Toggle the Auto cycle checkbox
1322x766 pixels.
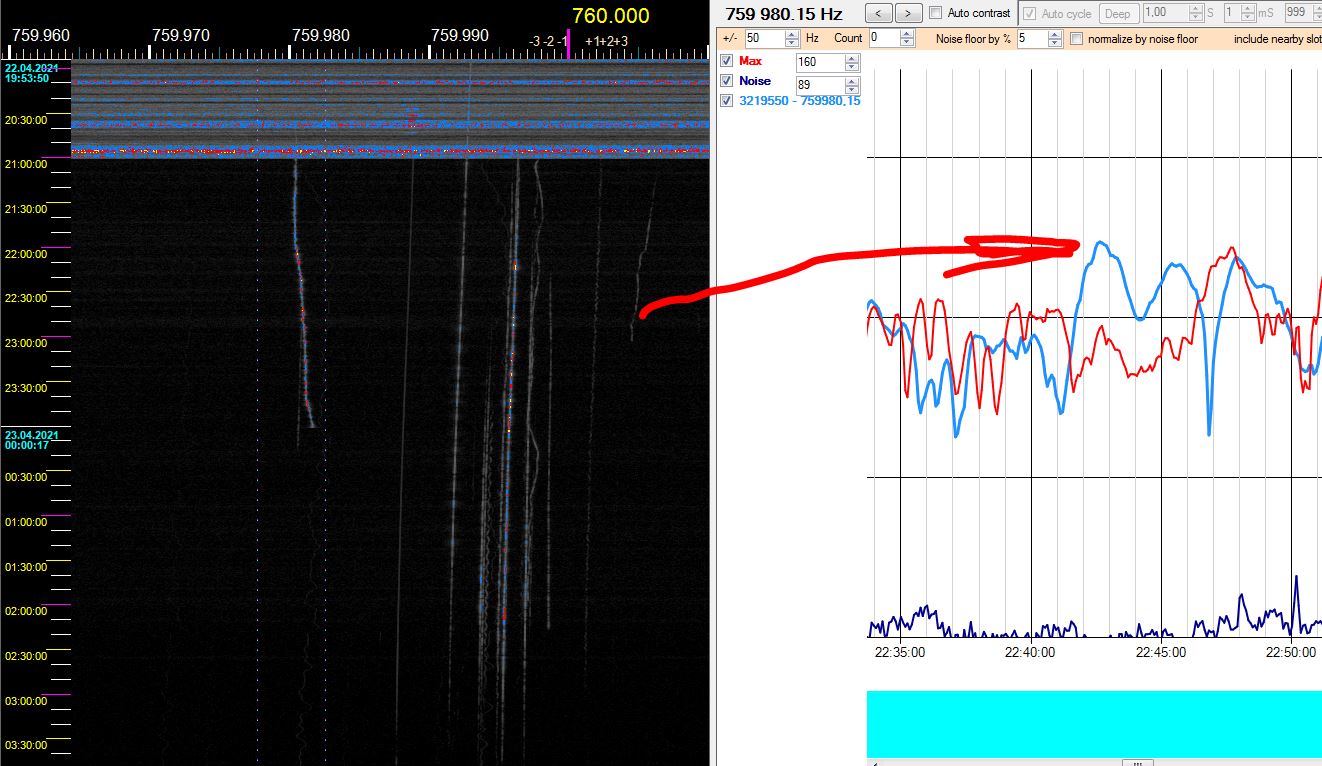click(1030, 14)
